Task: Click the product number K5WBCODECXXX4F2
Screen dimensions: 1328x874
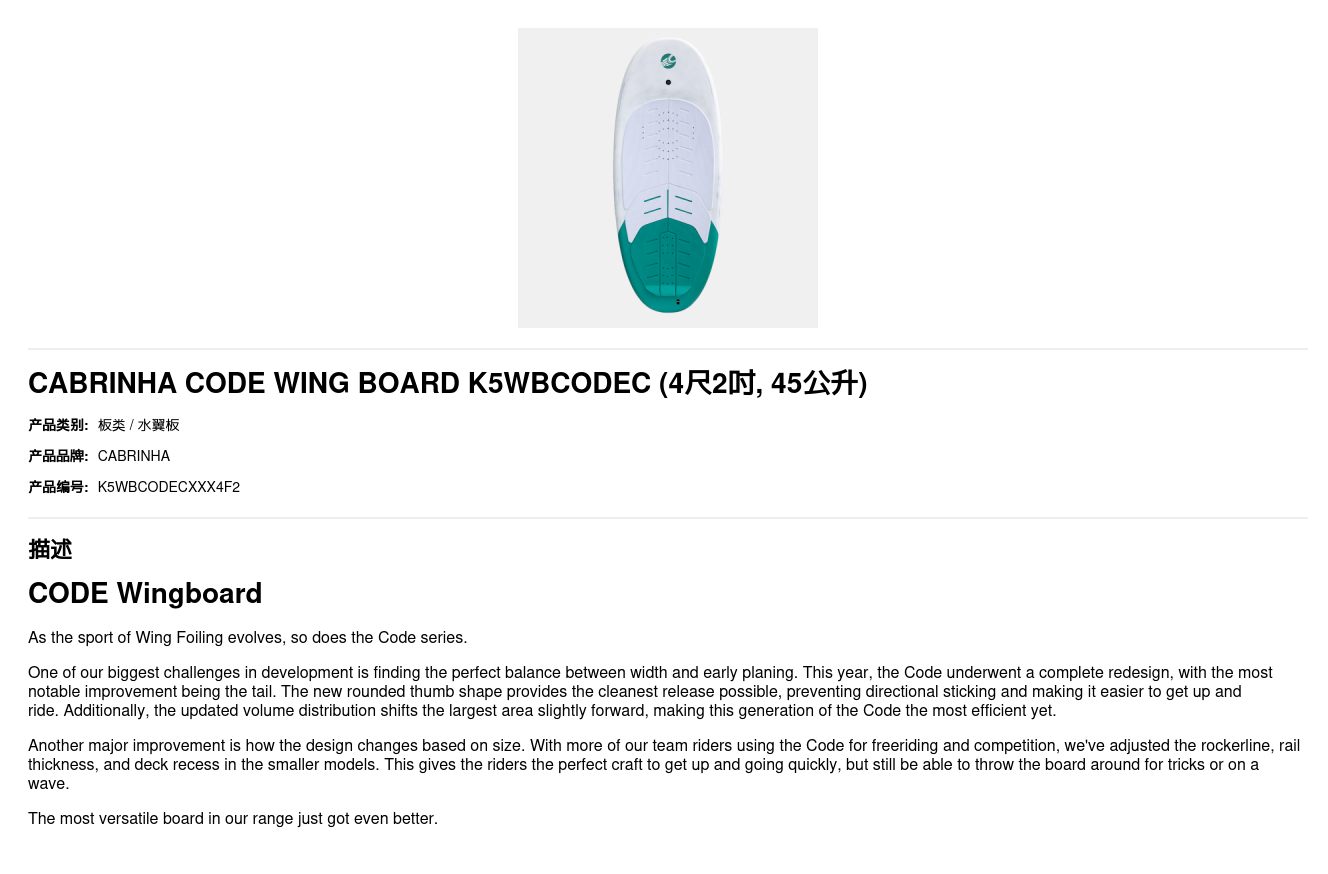Action: pos(169,487)
